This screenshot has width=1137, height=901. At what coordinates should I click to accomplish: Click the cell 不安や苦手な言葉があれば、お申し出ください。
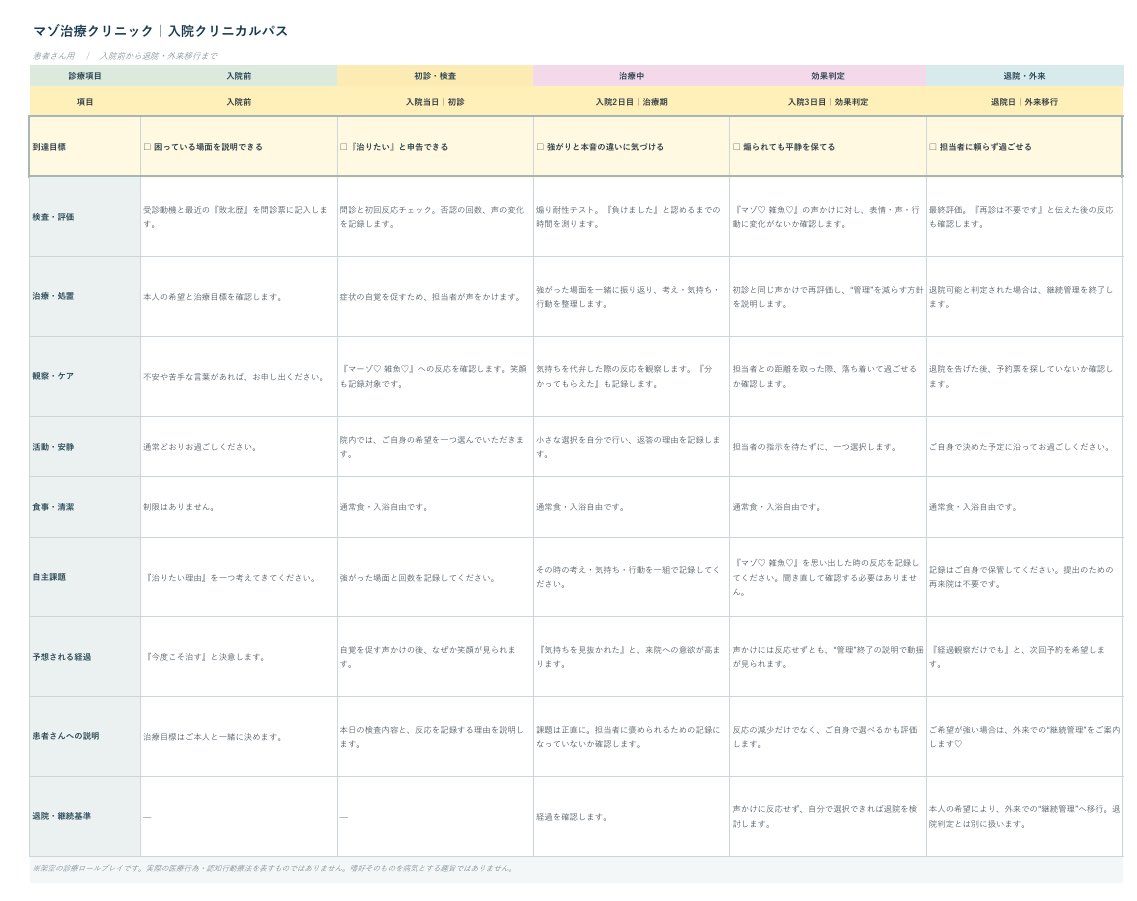pyautogui.click(x=239, y=376)
